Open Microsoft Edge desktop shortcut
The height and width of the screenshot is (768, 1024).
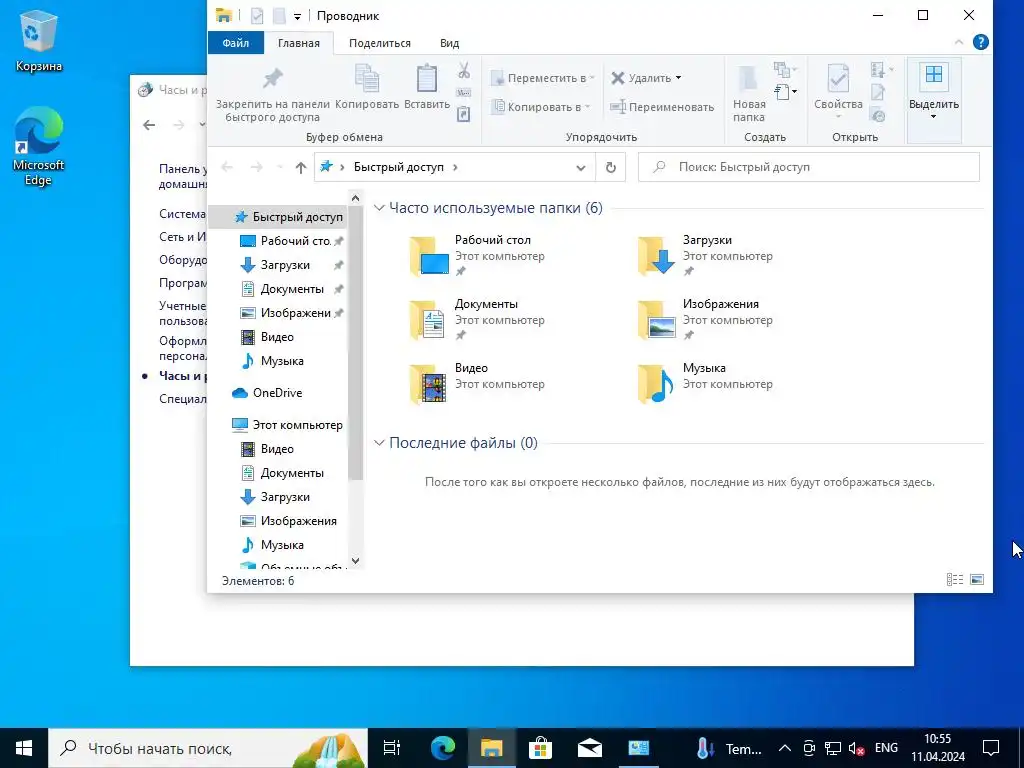[39, 146]
